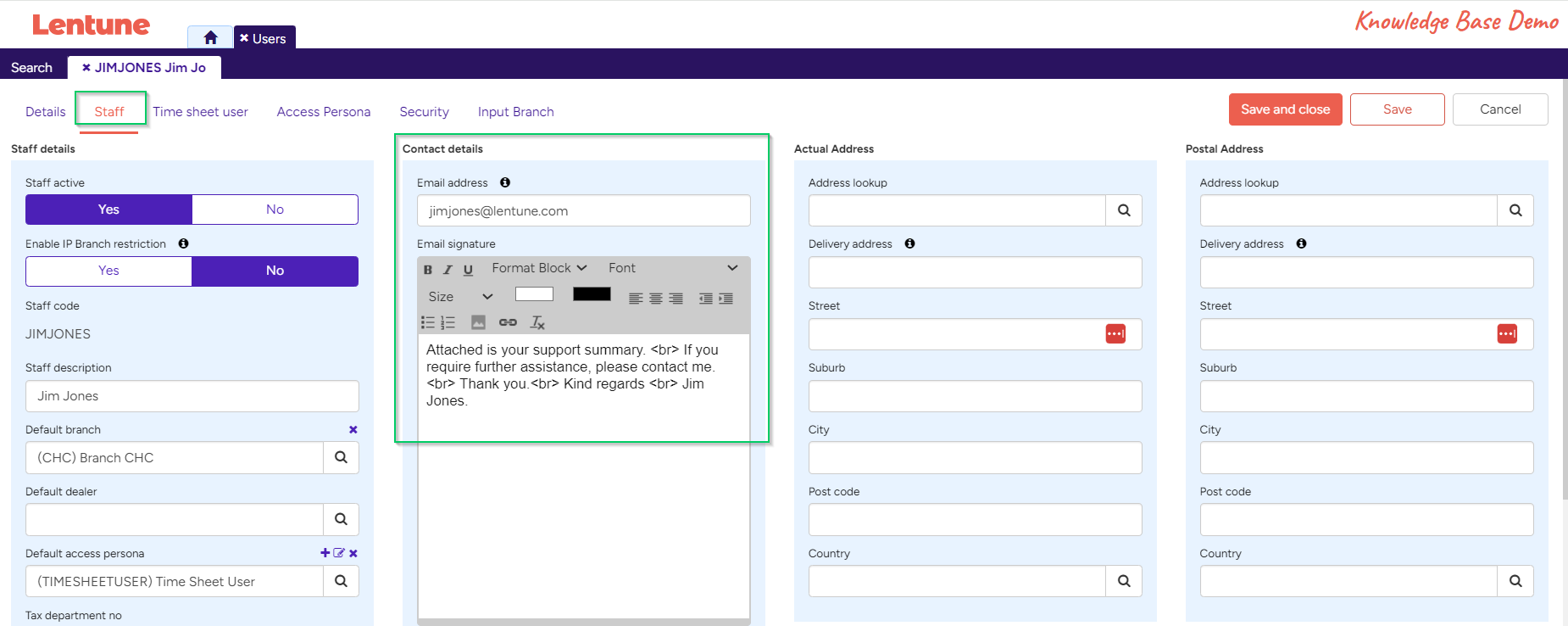1568x626 pixels.
Task: Open the Security tab
Action: tap(425, 112)
